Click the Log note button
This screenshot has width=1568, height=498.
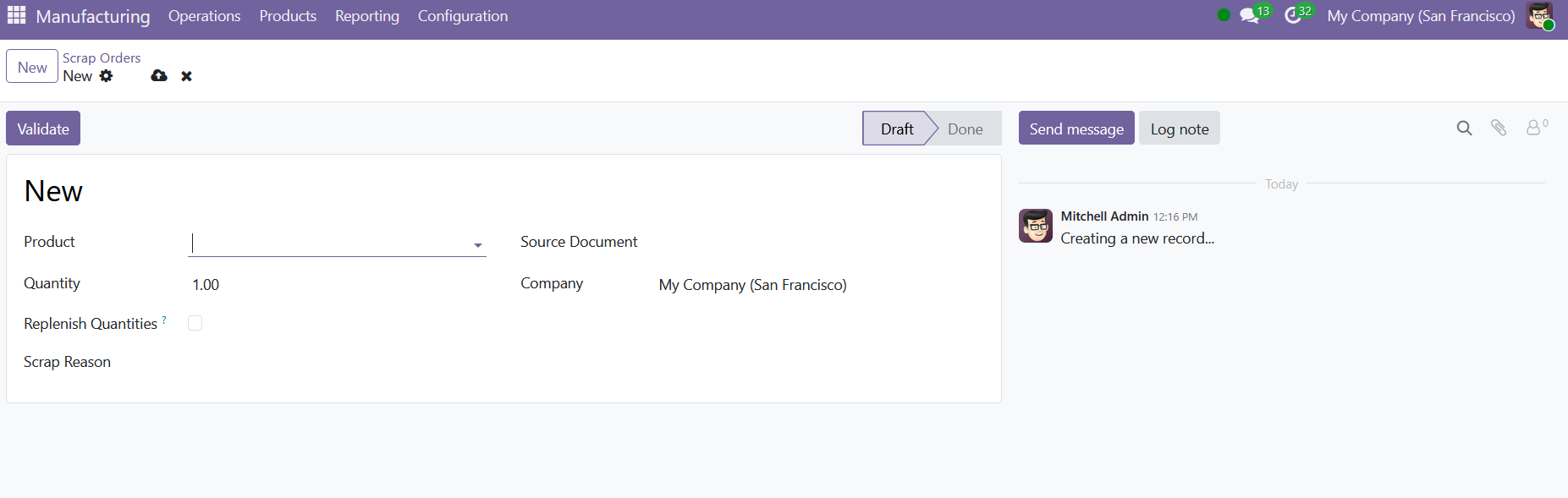[1180, 129]
